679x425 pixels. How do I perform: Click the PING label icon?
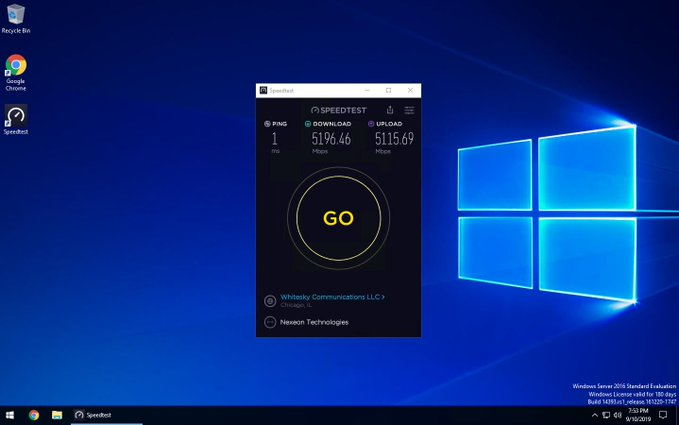(x=267, y=124)
